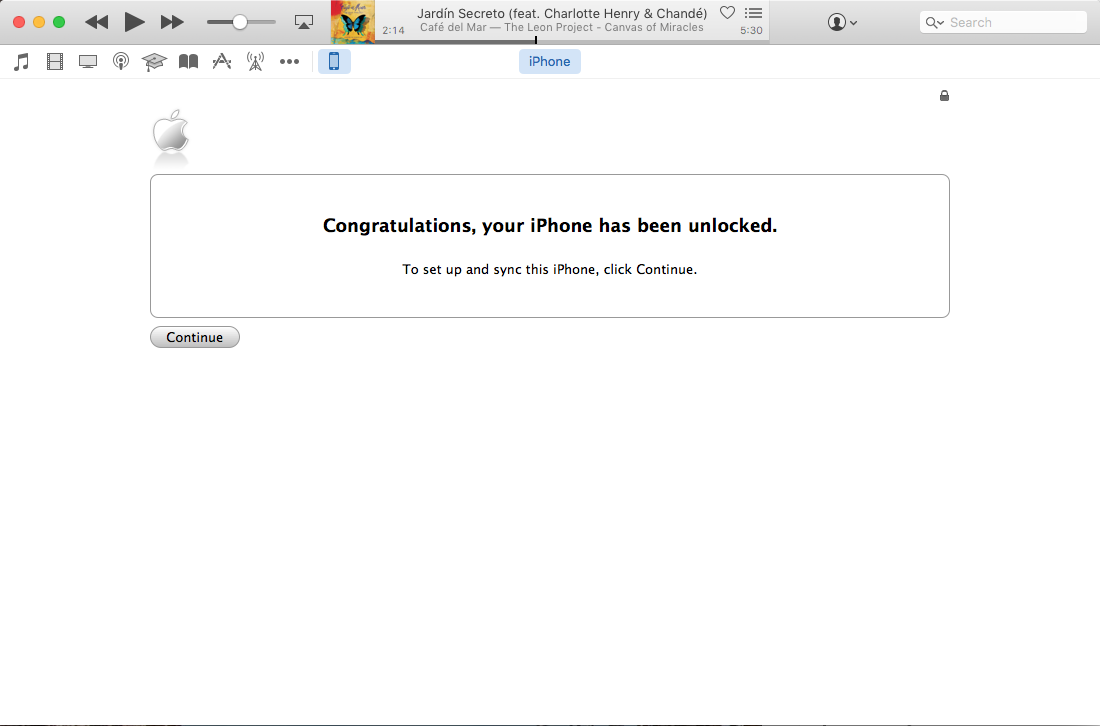Adjust the volume slider knob
The height and width of the screenshot is (726, 1100).
click(240, 22)
